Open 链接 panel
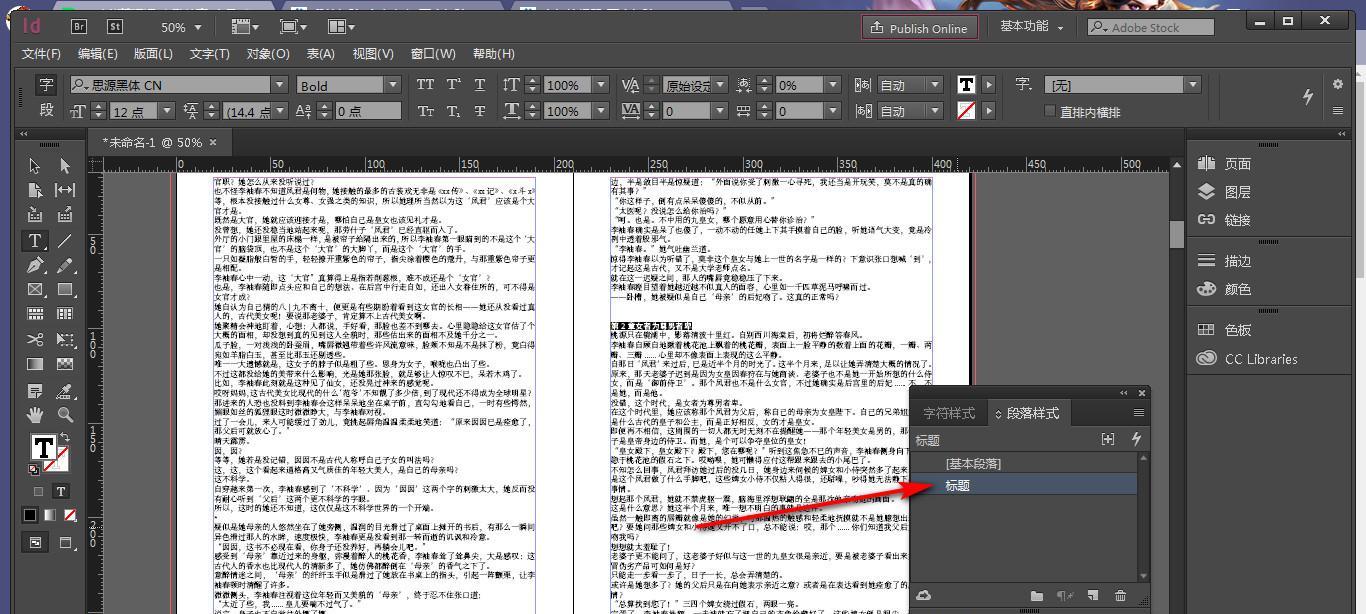 (1237, 220)
